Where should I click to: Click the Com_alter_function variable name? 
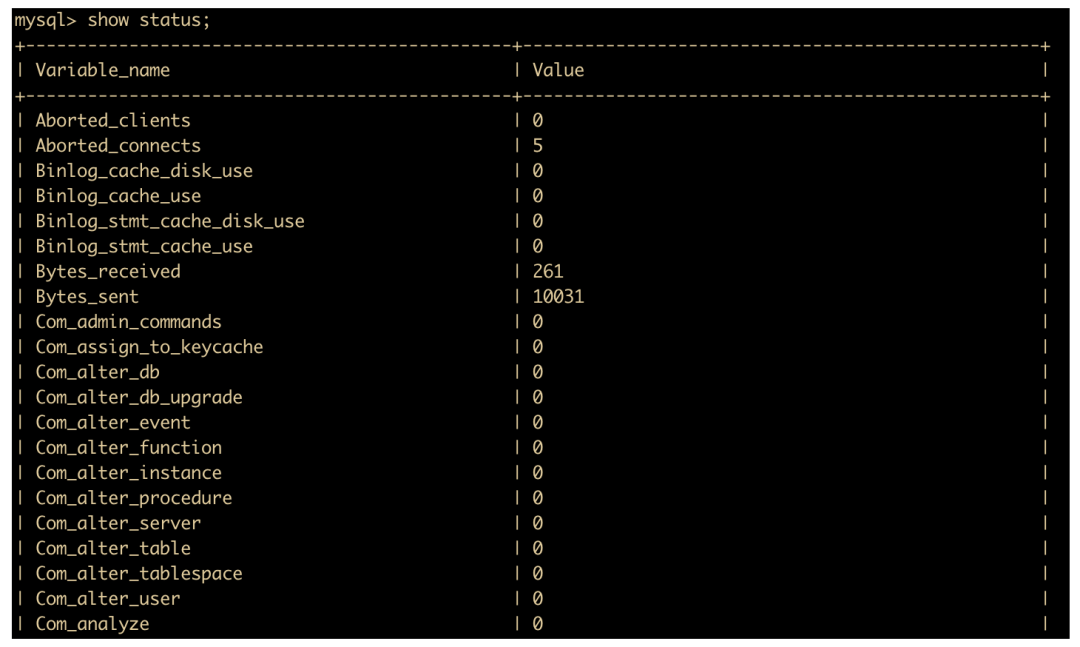128,447
